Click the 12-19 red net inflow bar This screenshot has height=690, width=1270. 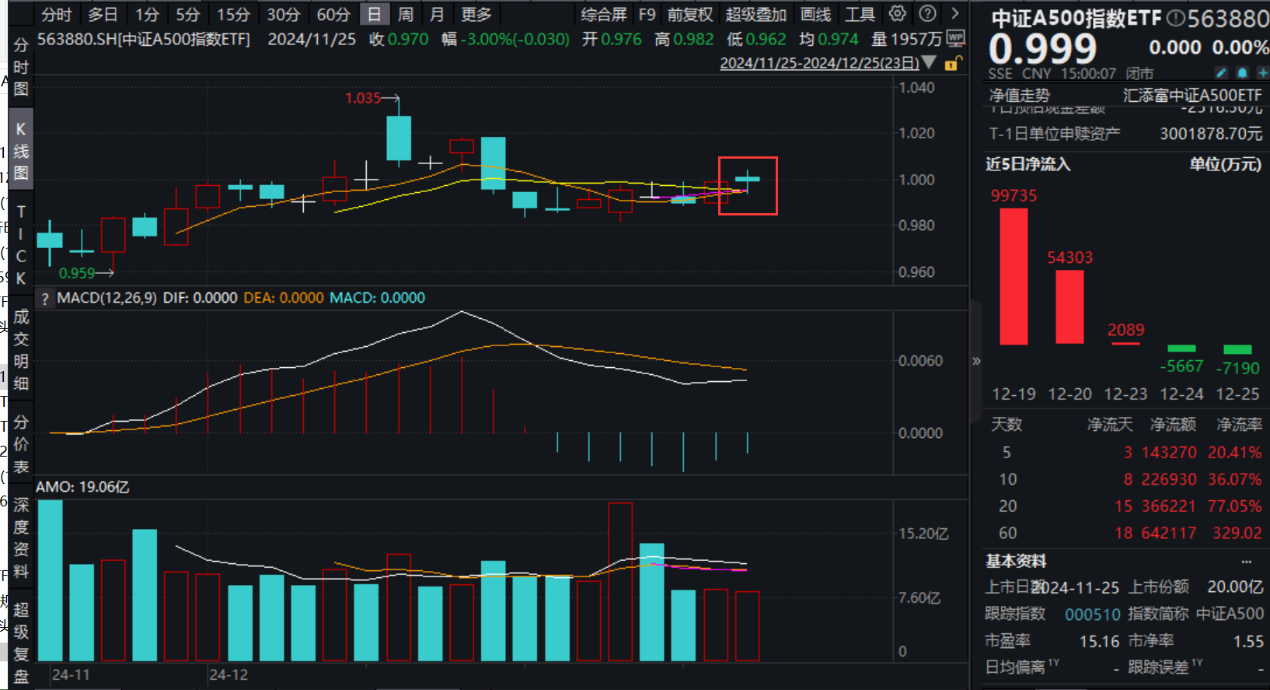(x=1013, y=276)
